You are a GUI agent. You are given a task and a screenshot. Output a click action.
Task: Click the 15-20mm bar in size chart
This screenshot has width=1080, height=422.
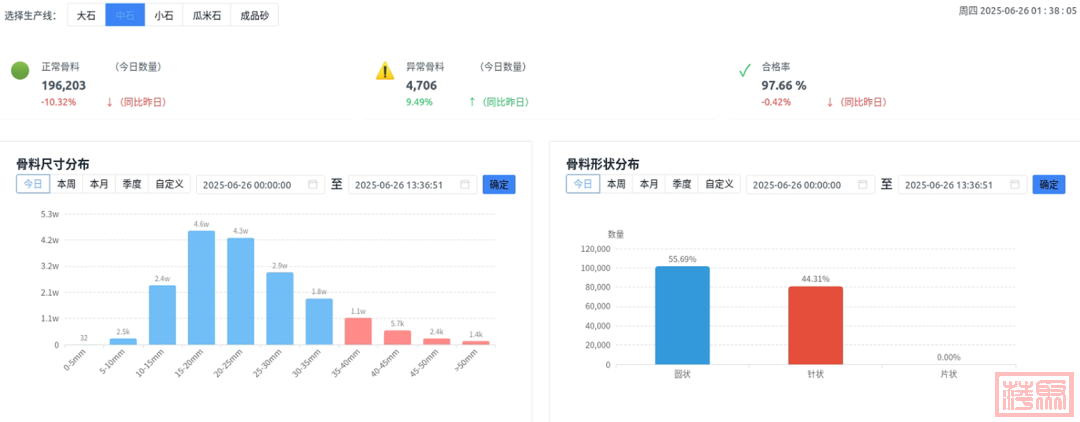[x=201, y=288]
